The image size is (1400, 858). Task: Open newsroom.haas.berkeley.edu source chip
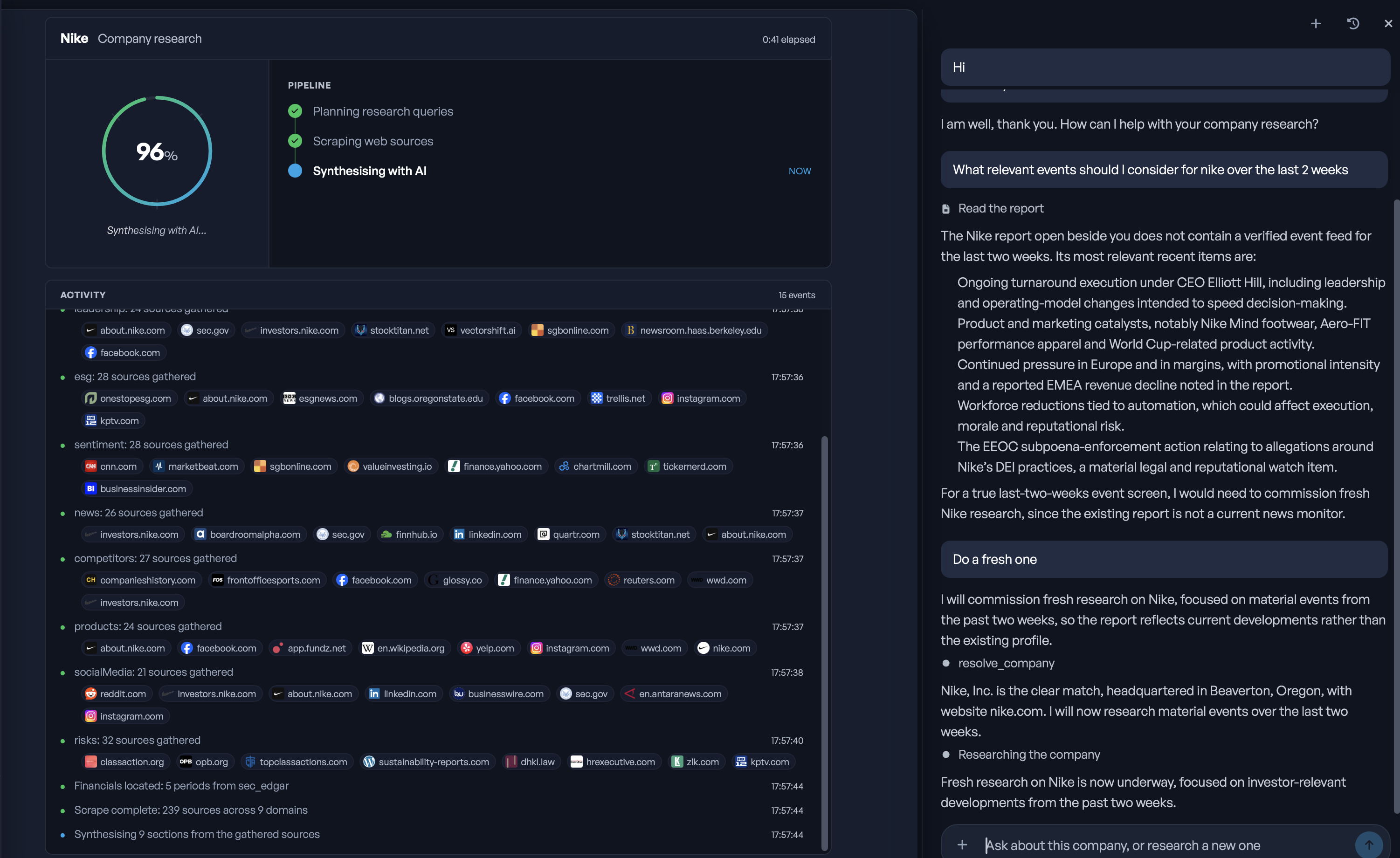[694, 330]
